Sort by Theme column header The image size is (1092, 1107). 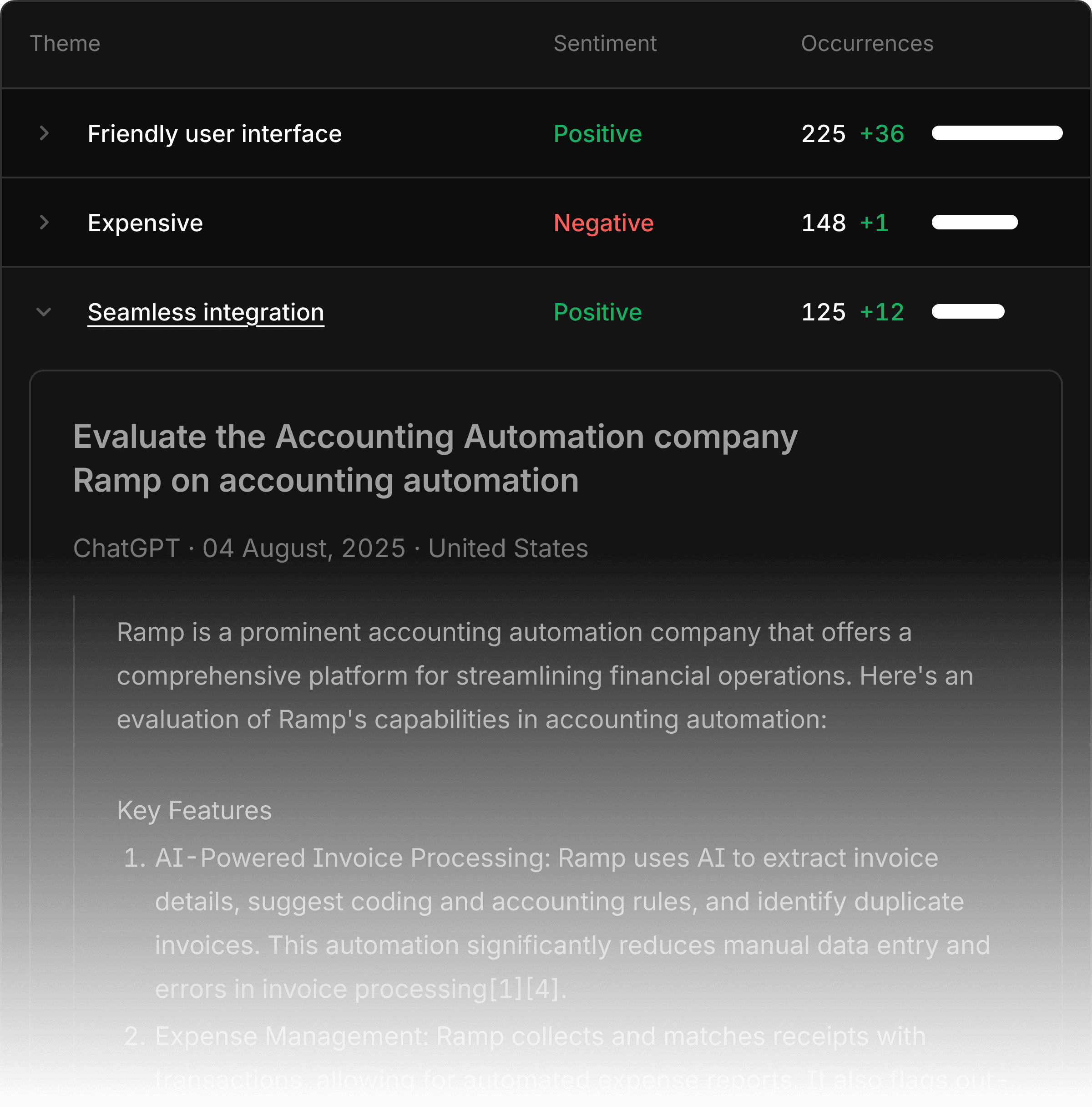(65, 44)
